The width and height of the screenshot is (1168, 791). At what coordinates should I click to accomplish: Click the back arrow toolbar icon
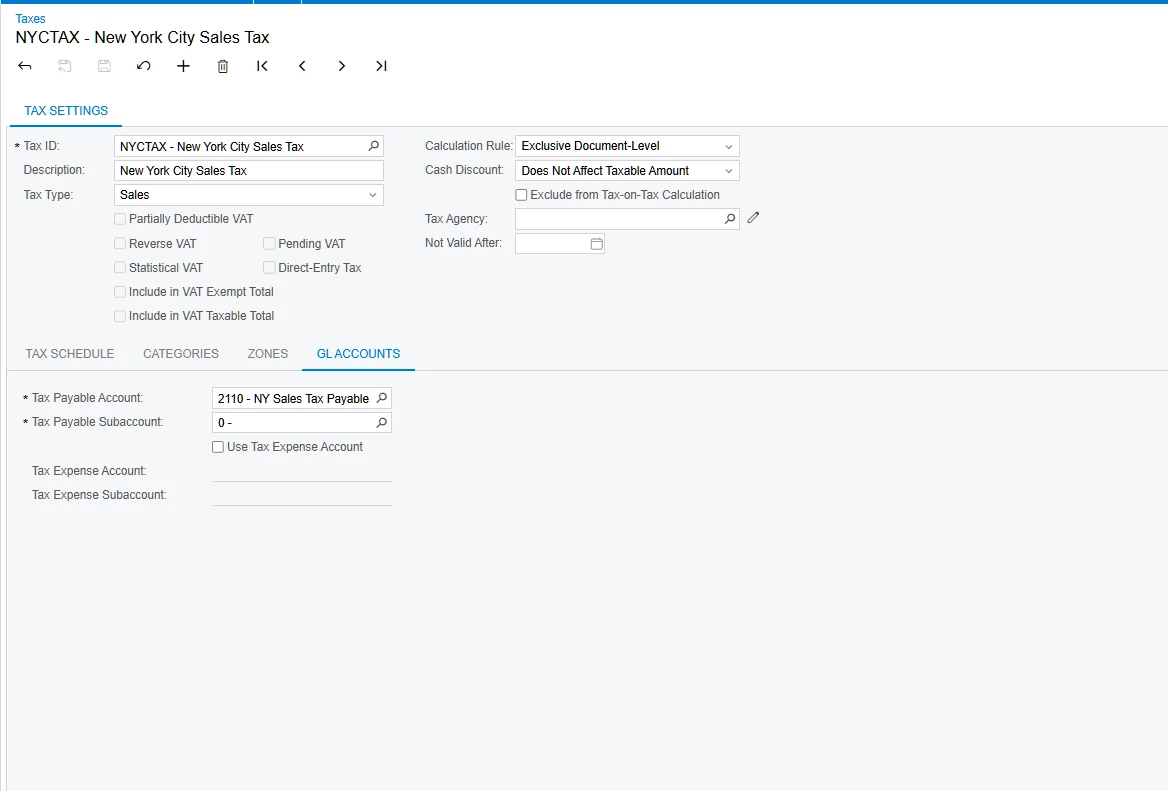tap(25, 66)
